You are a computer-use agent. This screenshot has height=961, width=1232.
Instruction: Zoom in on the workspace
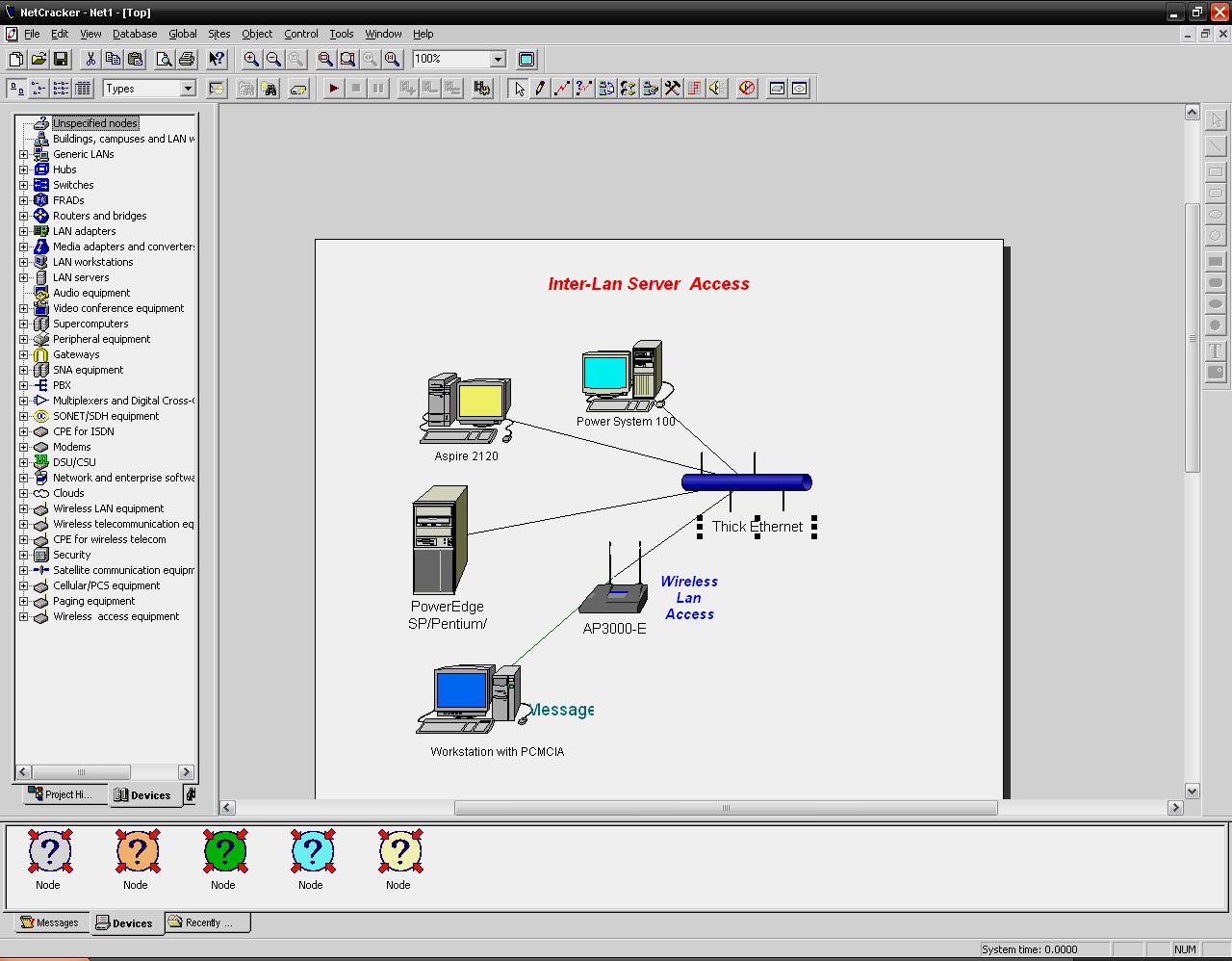pos(251,60)
